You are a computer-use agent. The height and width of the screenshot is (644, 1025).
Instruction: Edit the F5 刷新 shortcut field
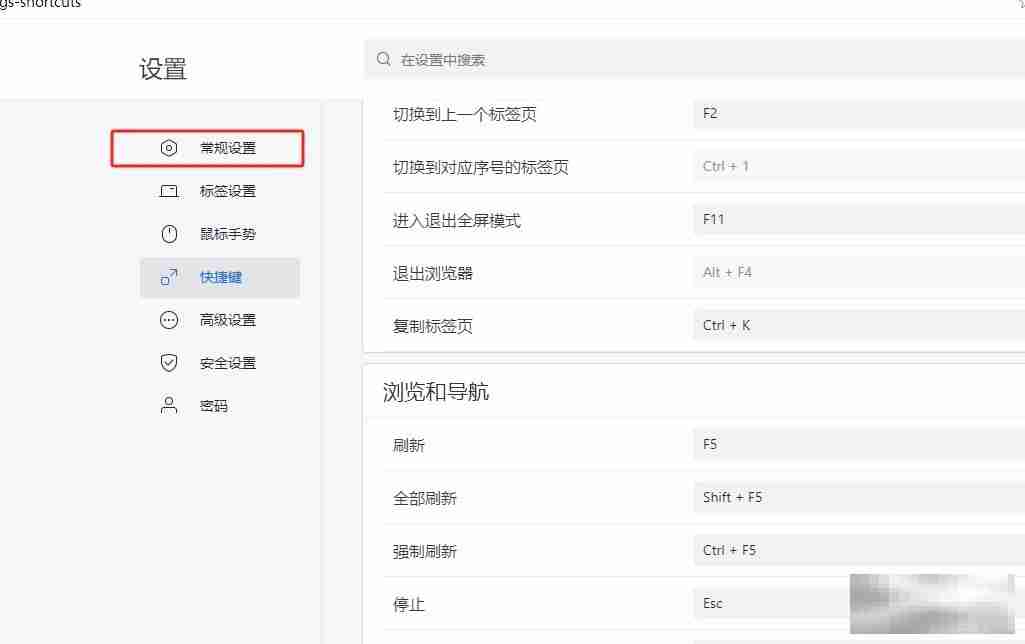click(859, 445)
